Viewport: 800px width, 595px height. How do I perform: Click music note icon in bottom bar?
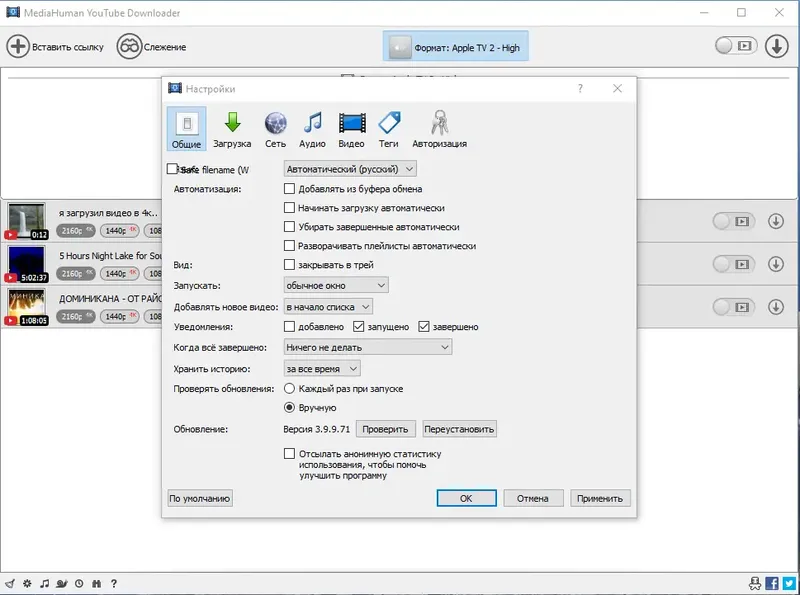click(x=45, y=583)
